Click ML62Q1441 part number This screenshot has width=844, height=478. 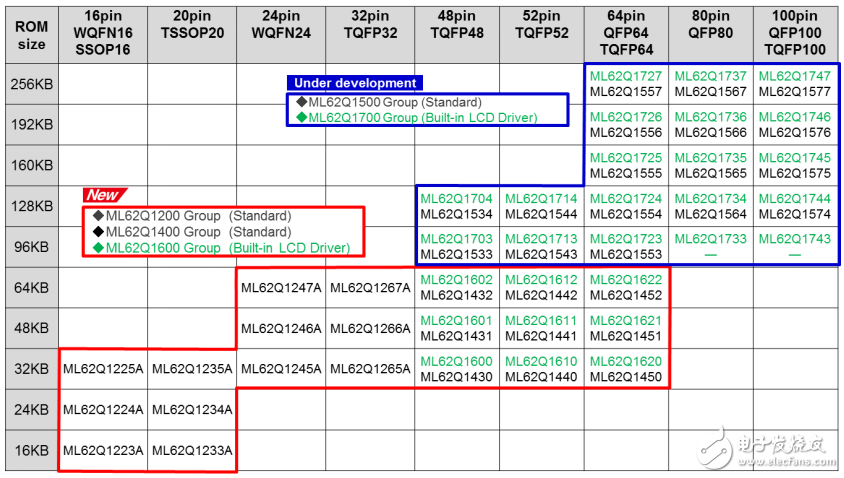click(541, 336)
